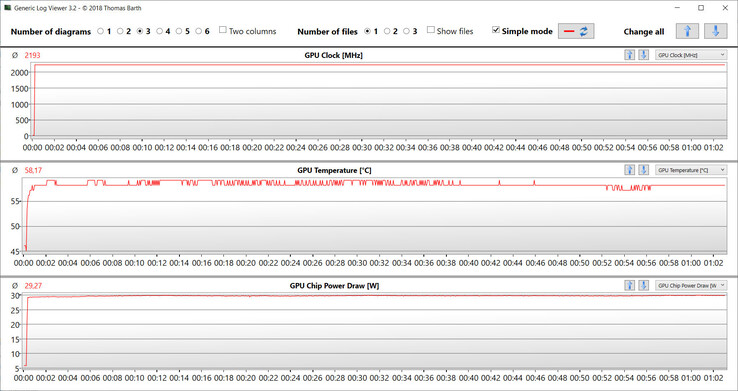Click the Number of diagrams label
738x391 pixels.
point(50,32)
